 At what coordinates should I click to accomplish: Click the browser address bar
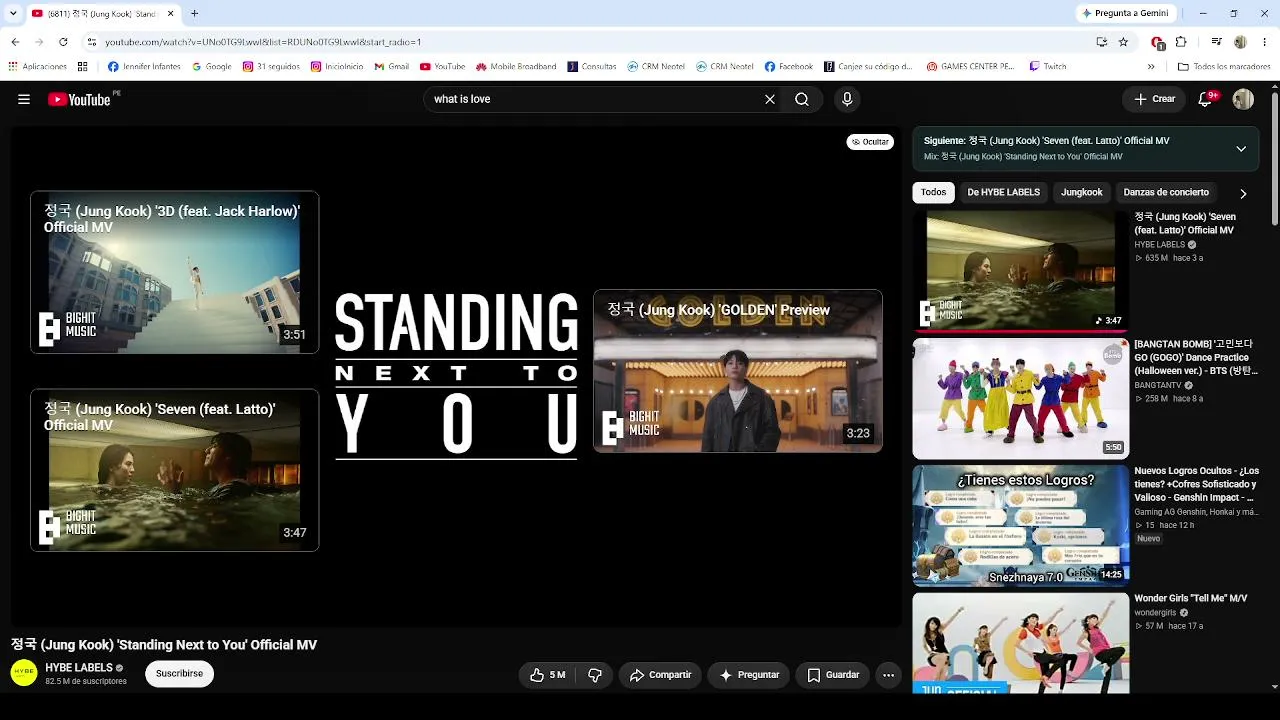pos(590,42)
